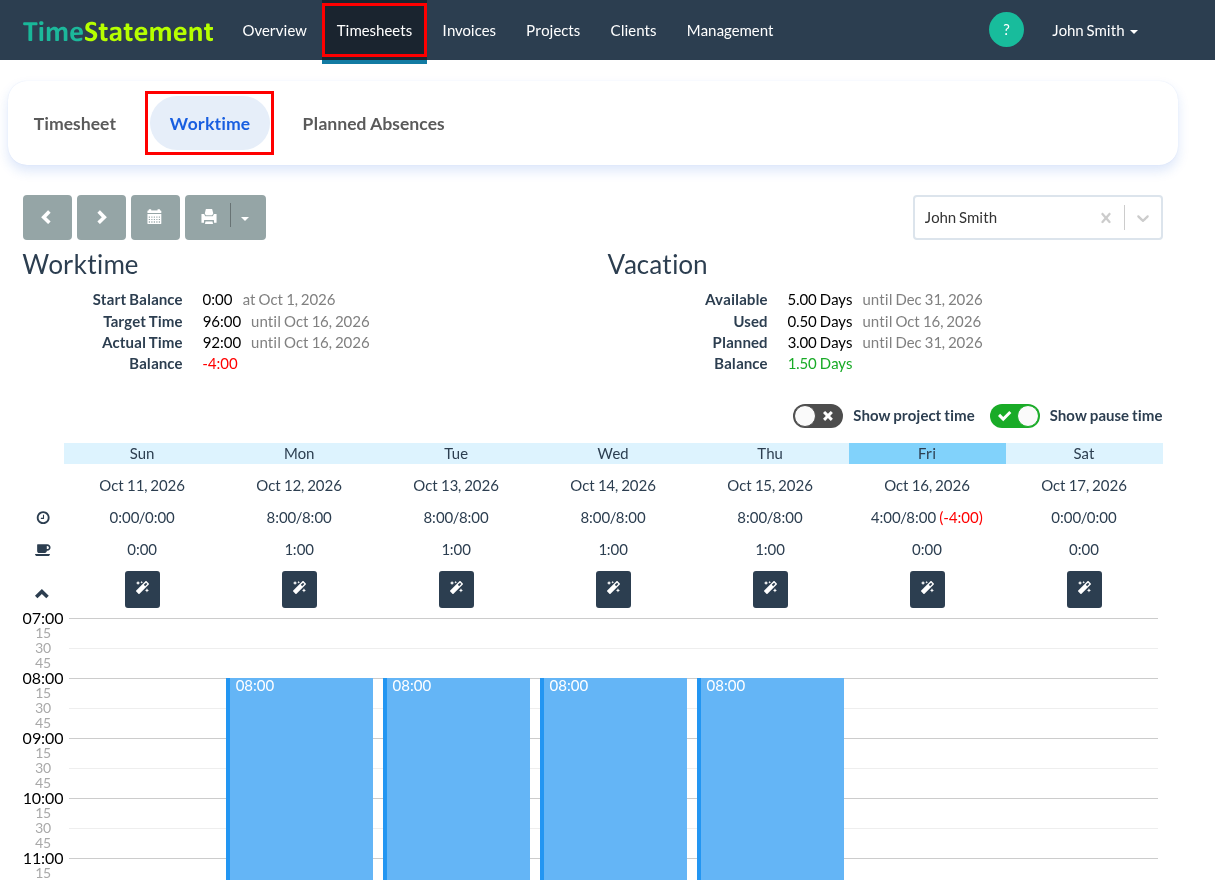Click the Oct 16, 2026 date
The height and width of the screenshot is (880, 1215).
click(x=927, y=486)
